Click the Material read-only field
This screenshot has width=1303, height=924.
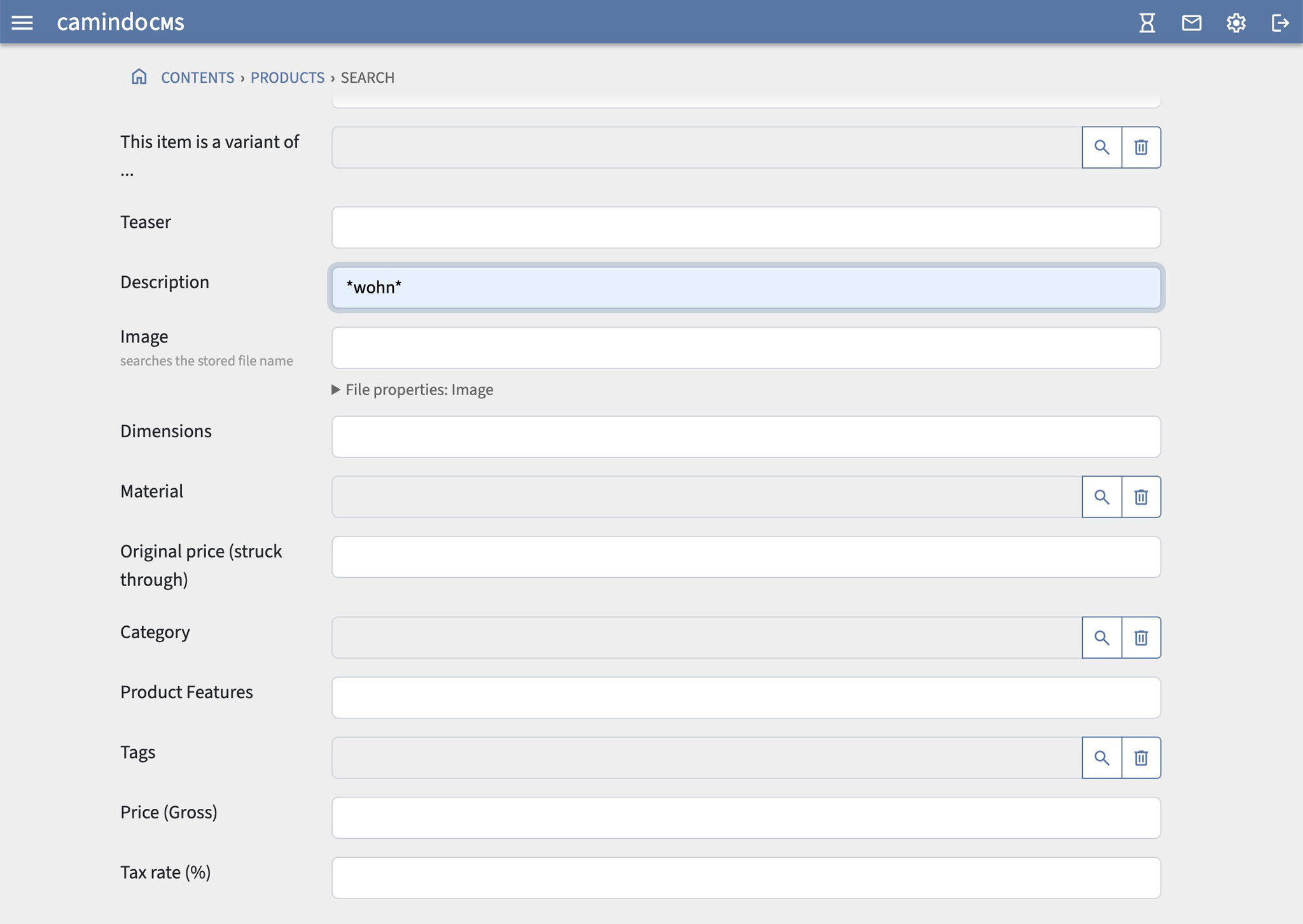click(x=706, y=496)
